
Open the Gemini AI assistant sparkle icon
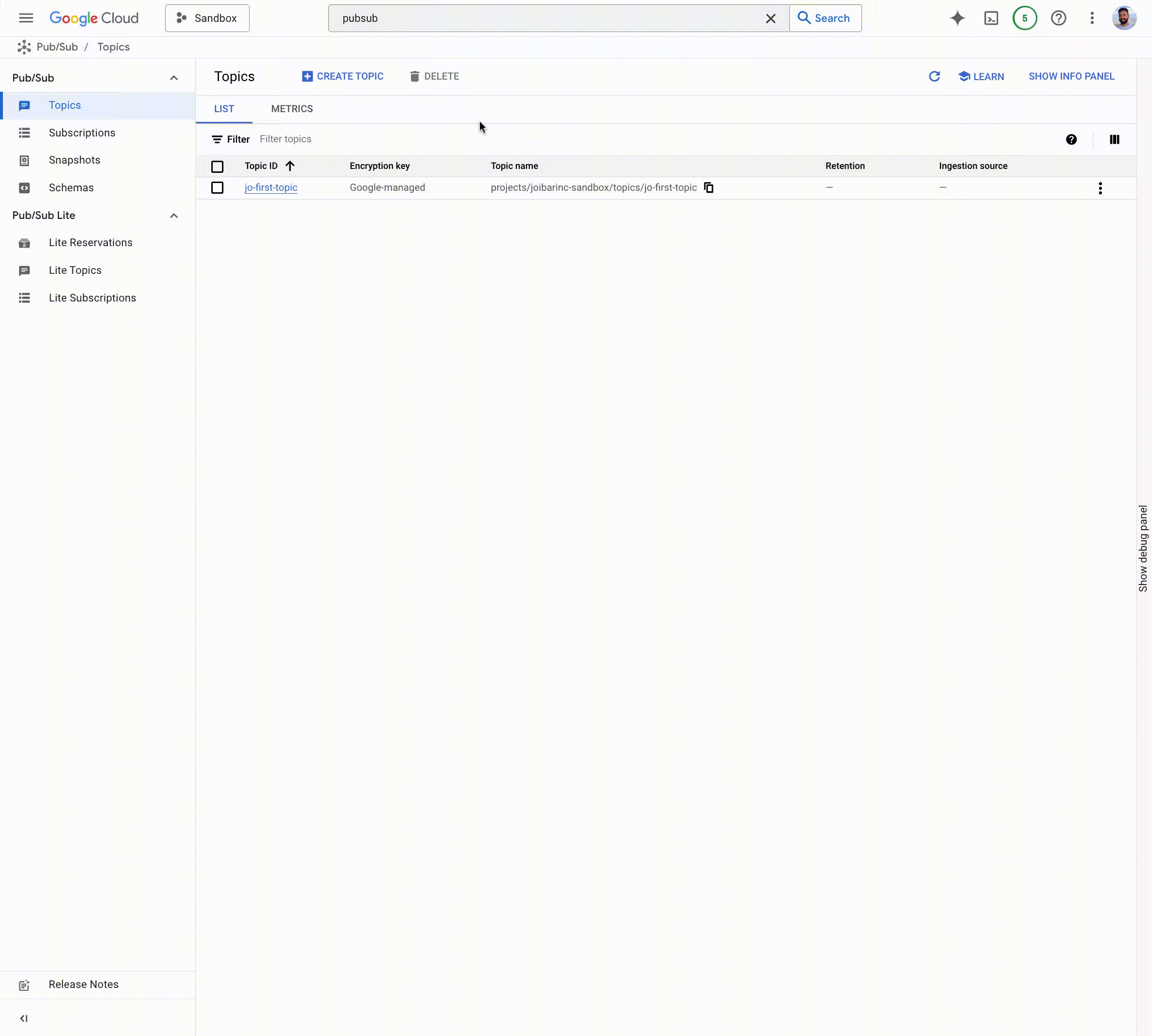click(x=957, y=18)
